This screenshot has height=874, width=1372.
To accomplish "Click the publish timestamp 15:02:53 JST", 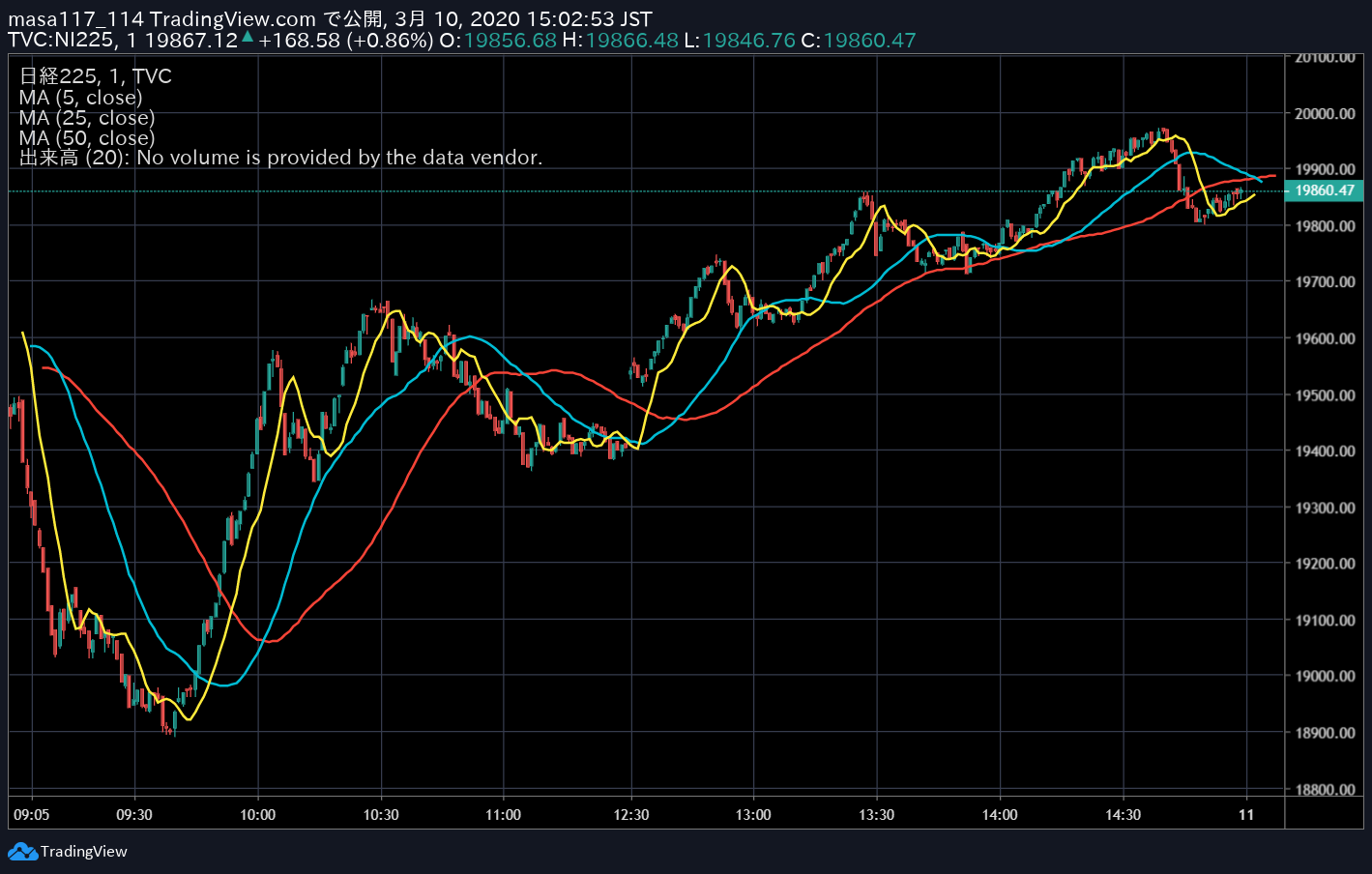I will pyautogui.click(x=589, y=19).
